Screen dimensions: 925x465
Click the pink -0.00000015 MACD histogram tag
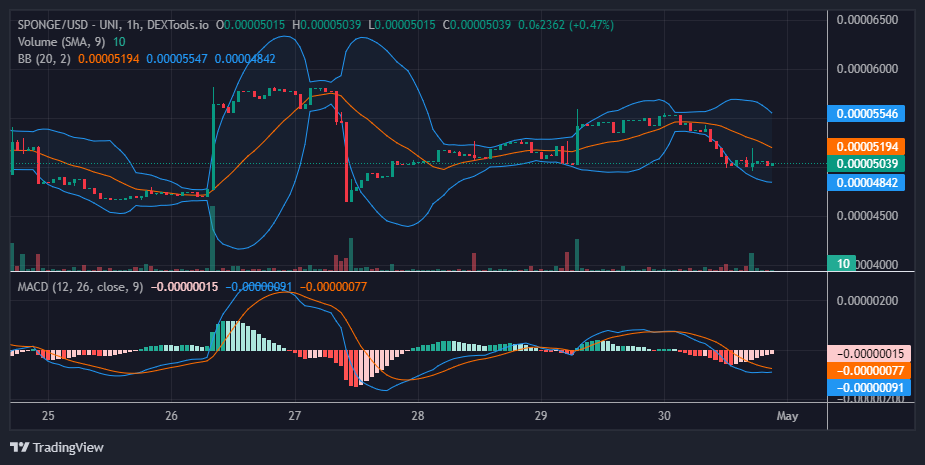pyautogui.click(x=869, y=353)
